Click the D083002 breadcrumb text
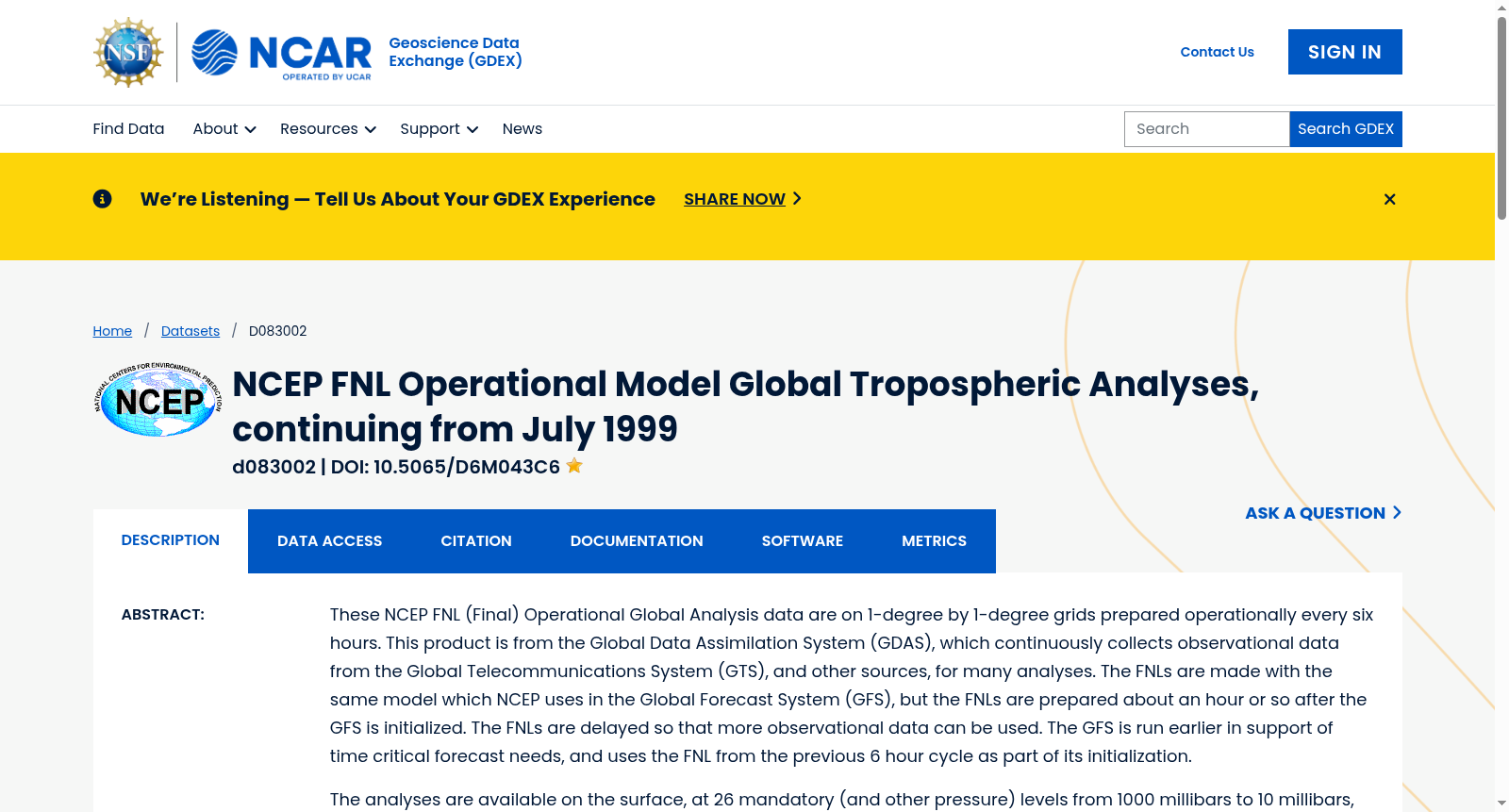Image resolution: width=1509 pixels, height=812 pixels. point(277,331)
